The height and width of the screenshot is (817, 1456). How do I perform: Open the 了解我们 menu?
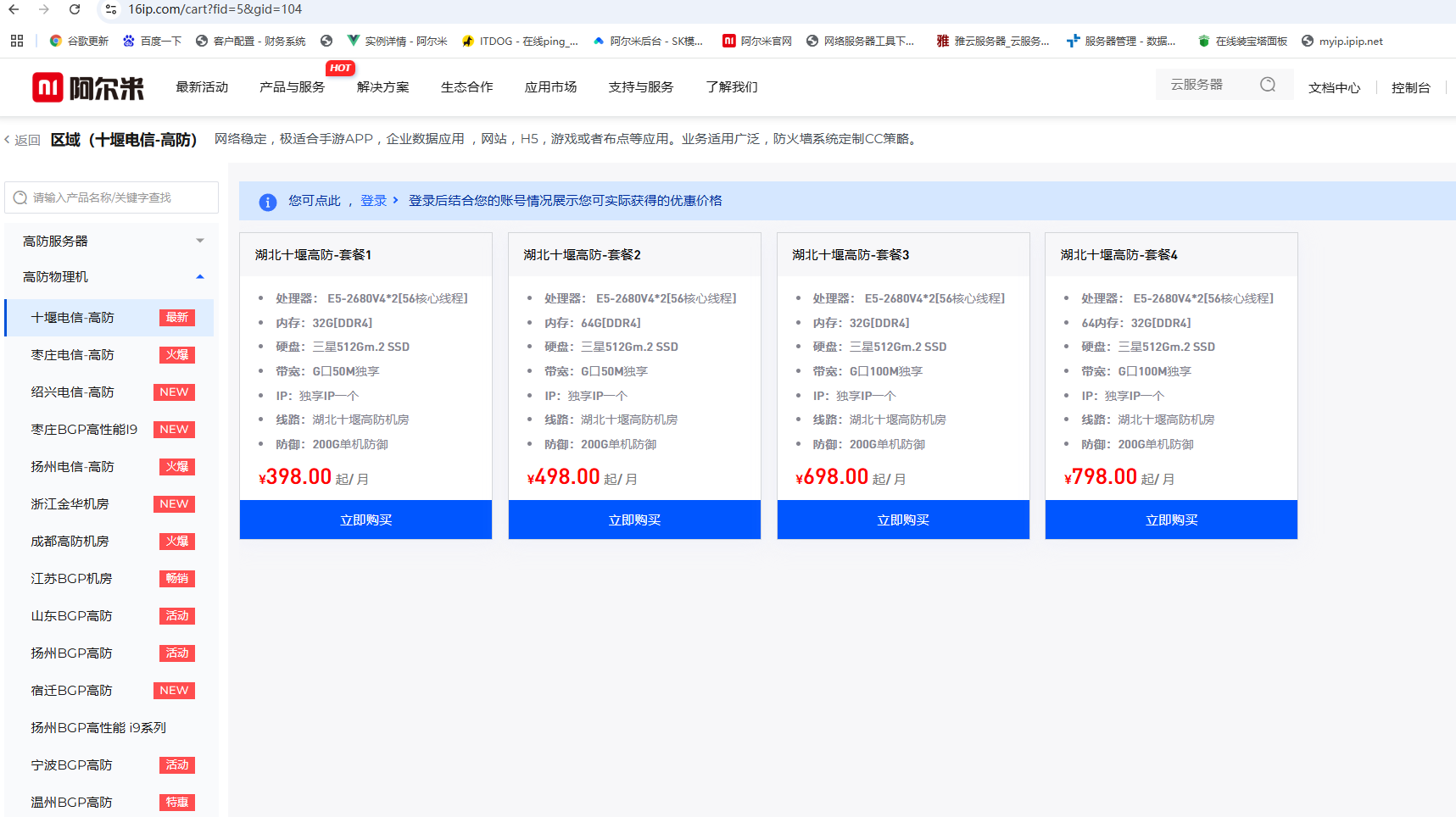[732, 87]
